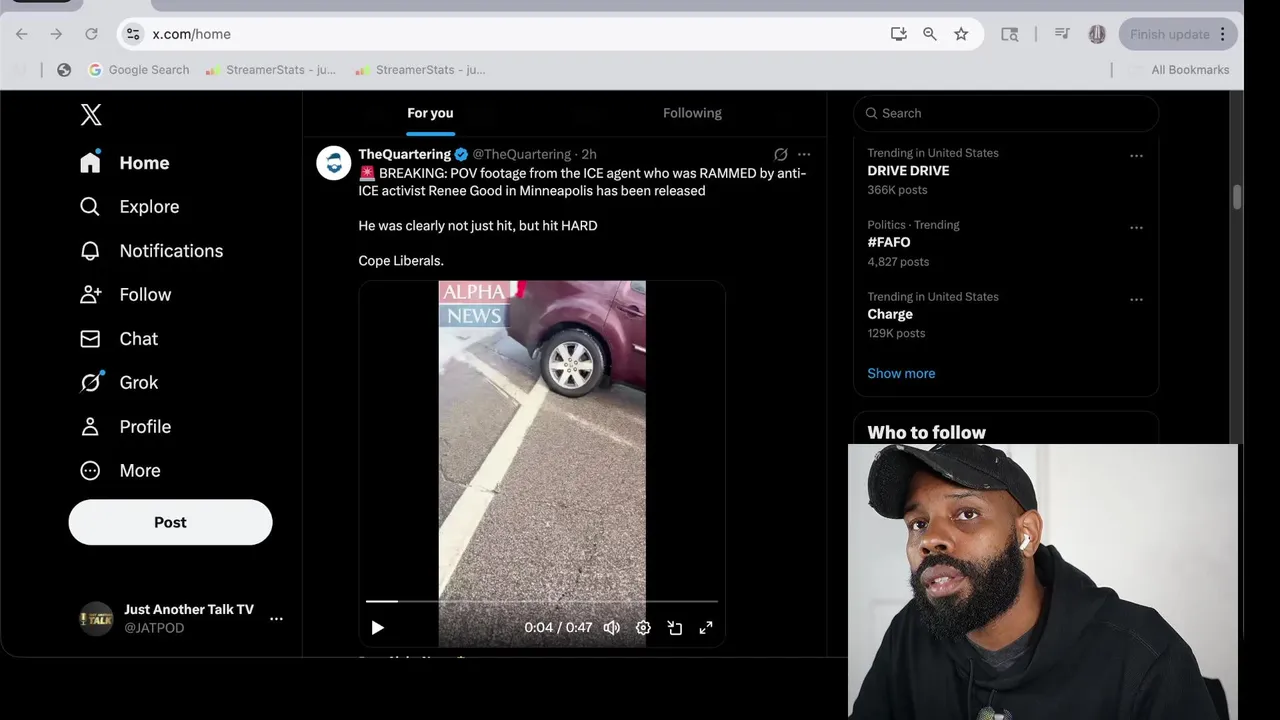
Task: Click Grok explain icon on post
Action: tap(781, 154)
